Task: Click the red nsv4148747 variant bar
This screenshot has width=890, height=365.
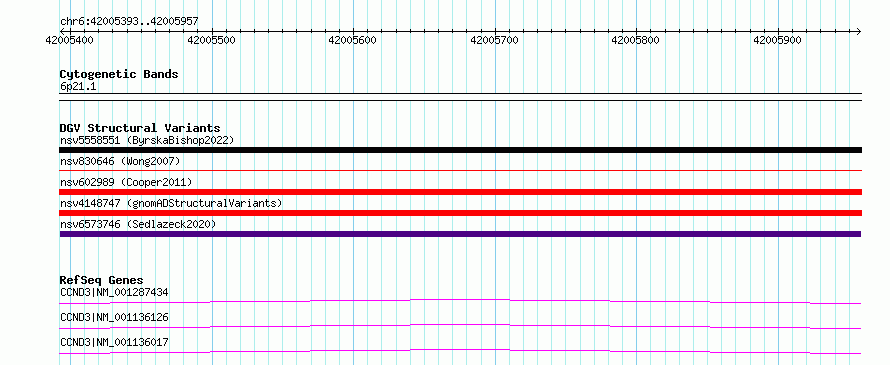Action: 460,213
